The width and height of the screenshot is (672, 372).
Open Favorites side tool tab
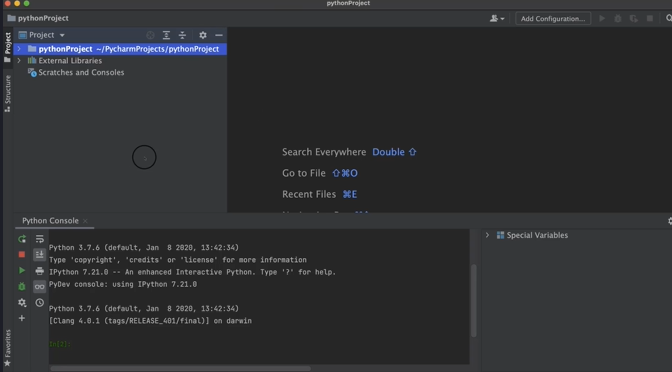click(x=7, y=348)
